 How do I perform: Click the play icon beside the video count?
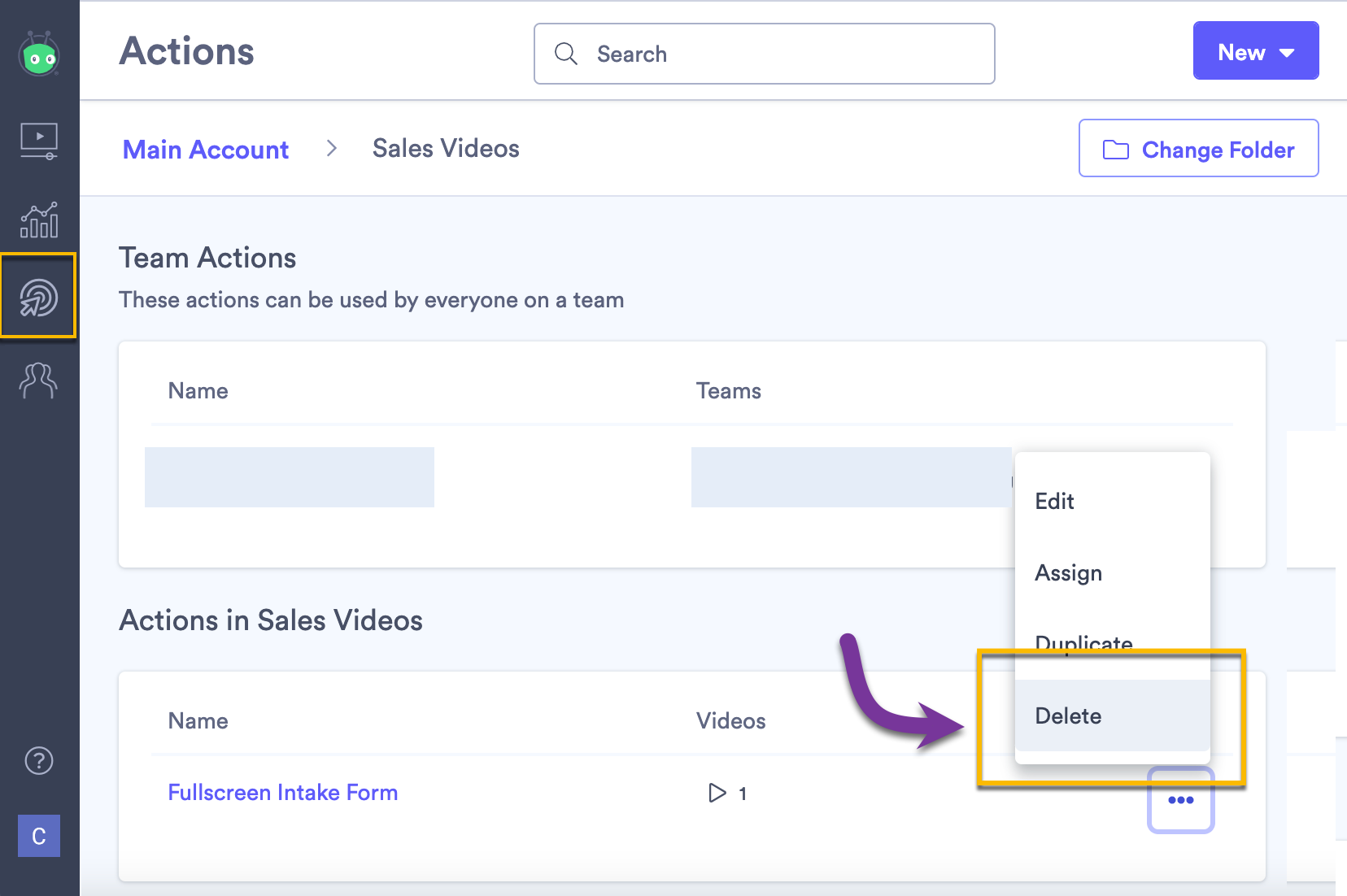pos(717,793)
